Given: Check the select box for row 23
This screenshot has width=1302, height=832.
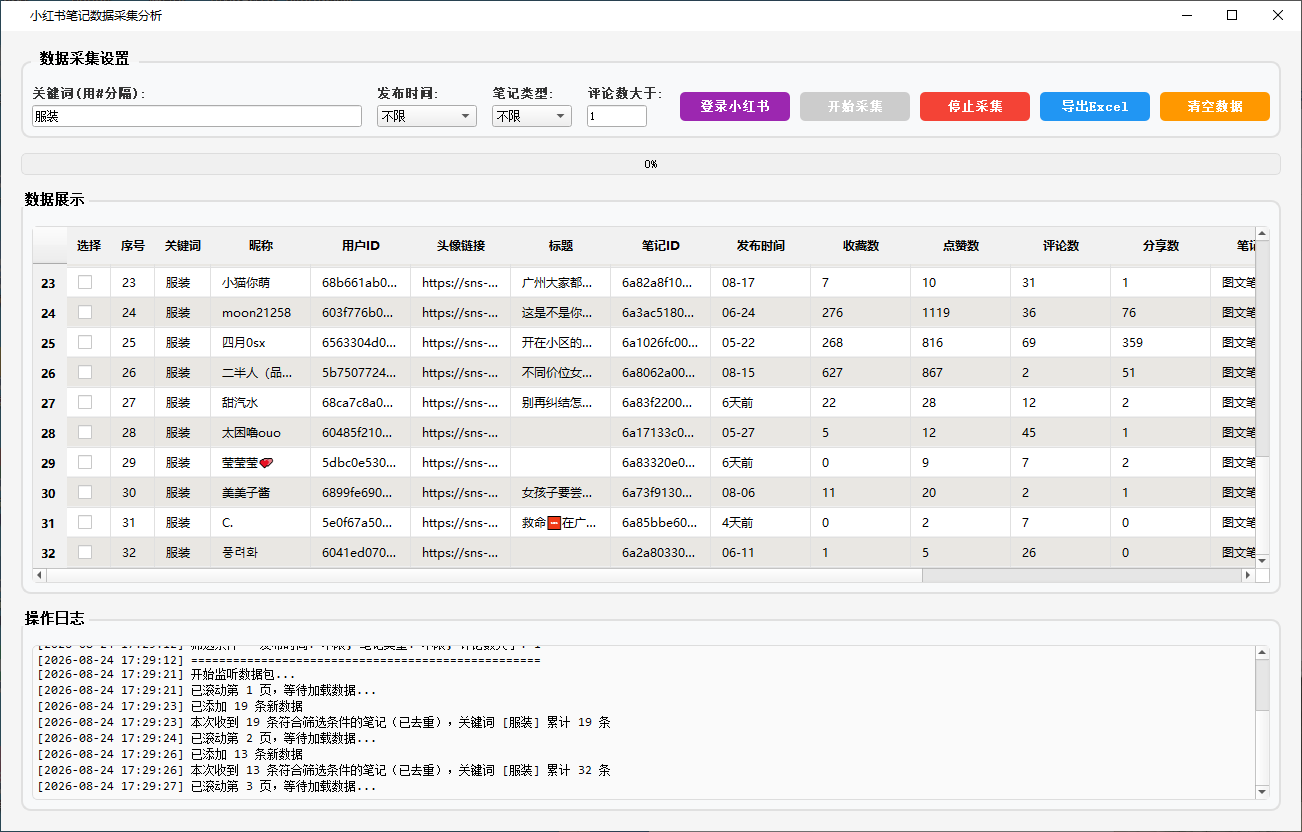Looking at the screenshot, I should click(x=85, y=282).
